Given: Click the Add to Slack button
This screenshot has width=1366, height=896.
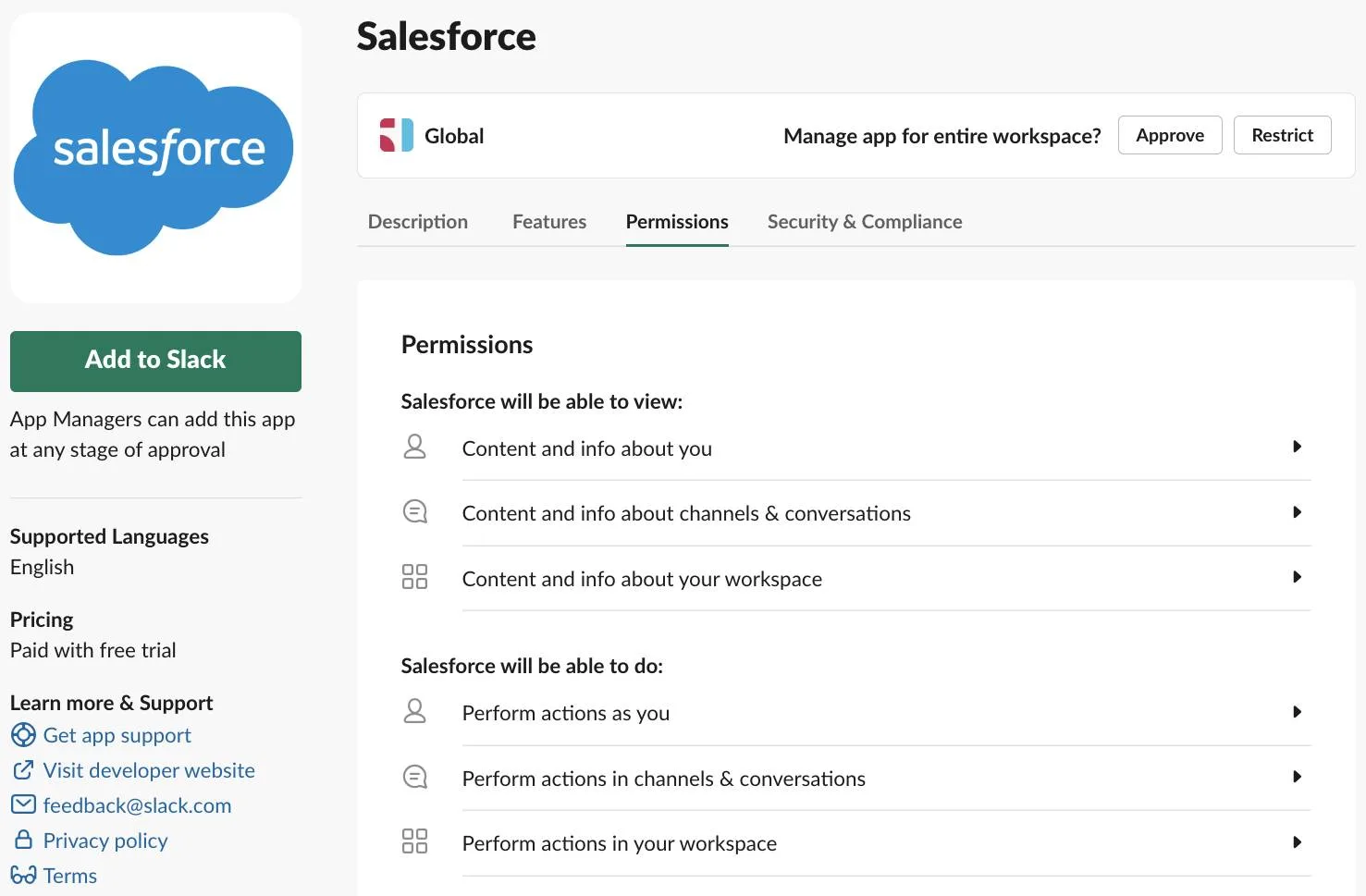Looking at the screenshot, I should pyautogui.click(x=155, y=361).
